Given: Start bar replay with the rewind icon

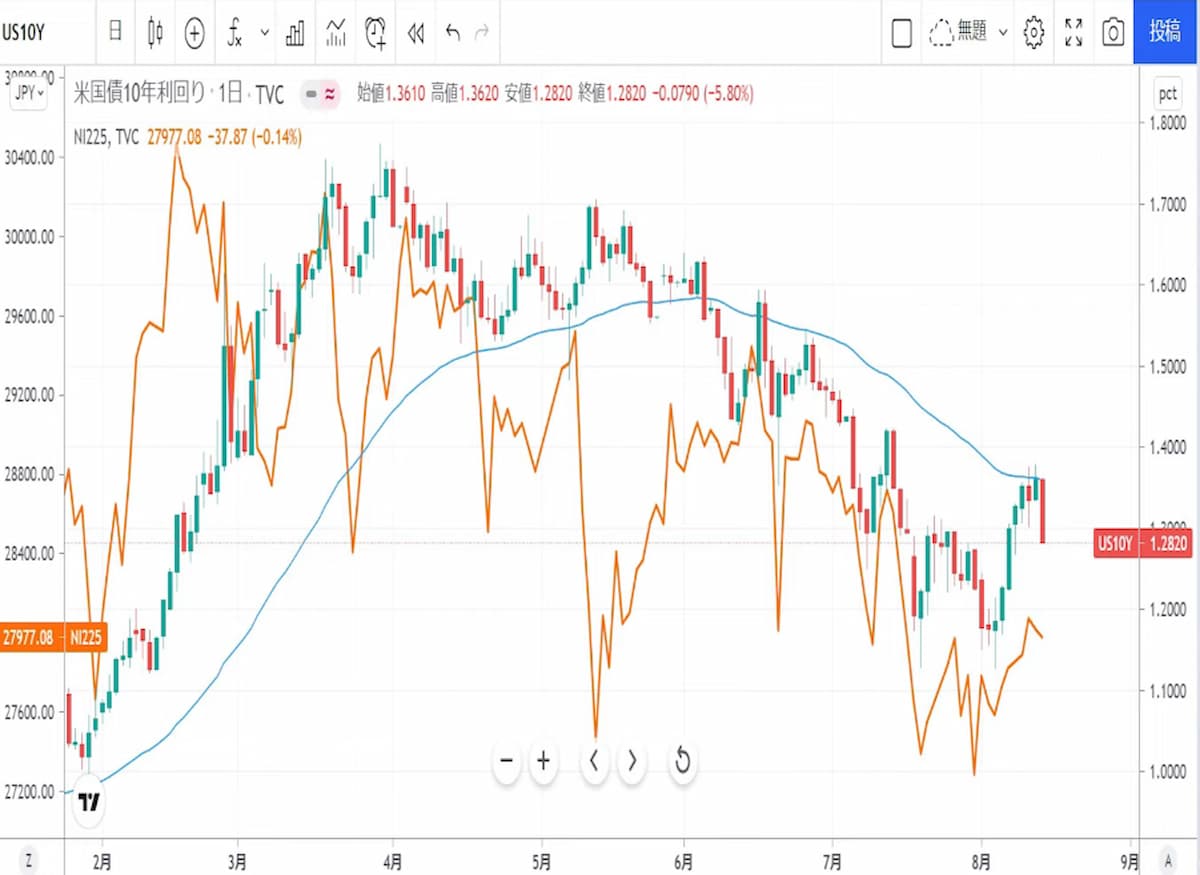Looking at the screenshot, I should (416, 32).
